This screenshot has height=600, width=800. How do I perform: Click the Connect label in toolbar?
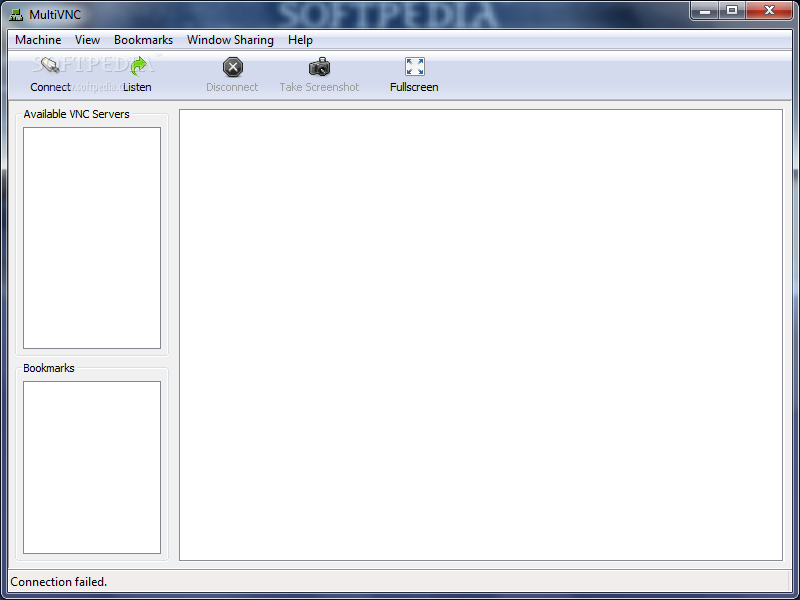tap(50, 87)
